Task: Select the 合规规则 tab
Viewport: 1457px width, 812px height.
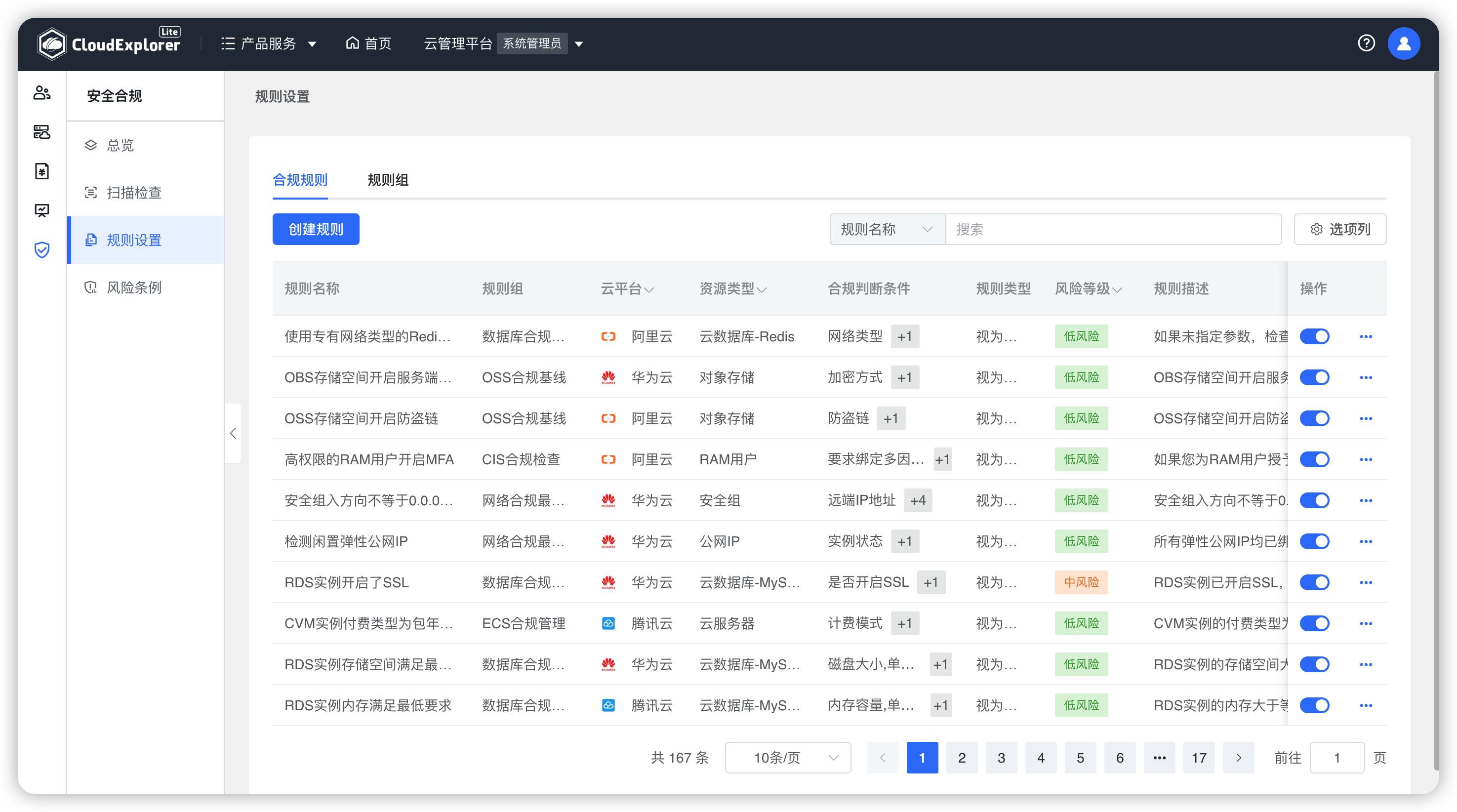Action: [x=300, y=180]
